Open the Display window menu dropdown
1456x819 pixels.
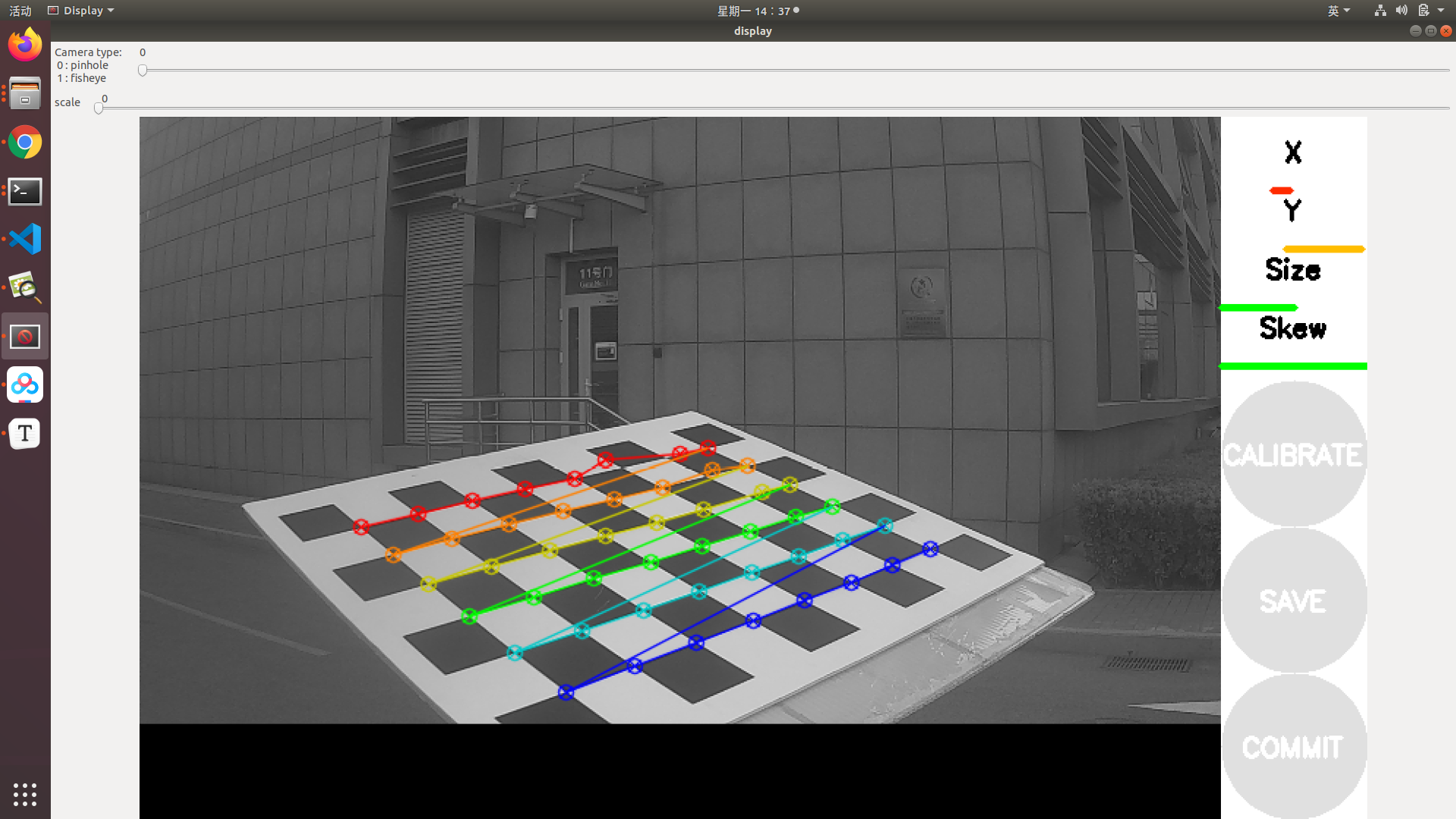80,10
